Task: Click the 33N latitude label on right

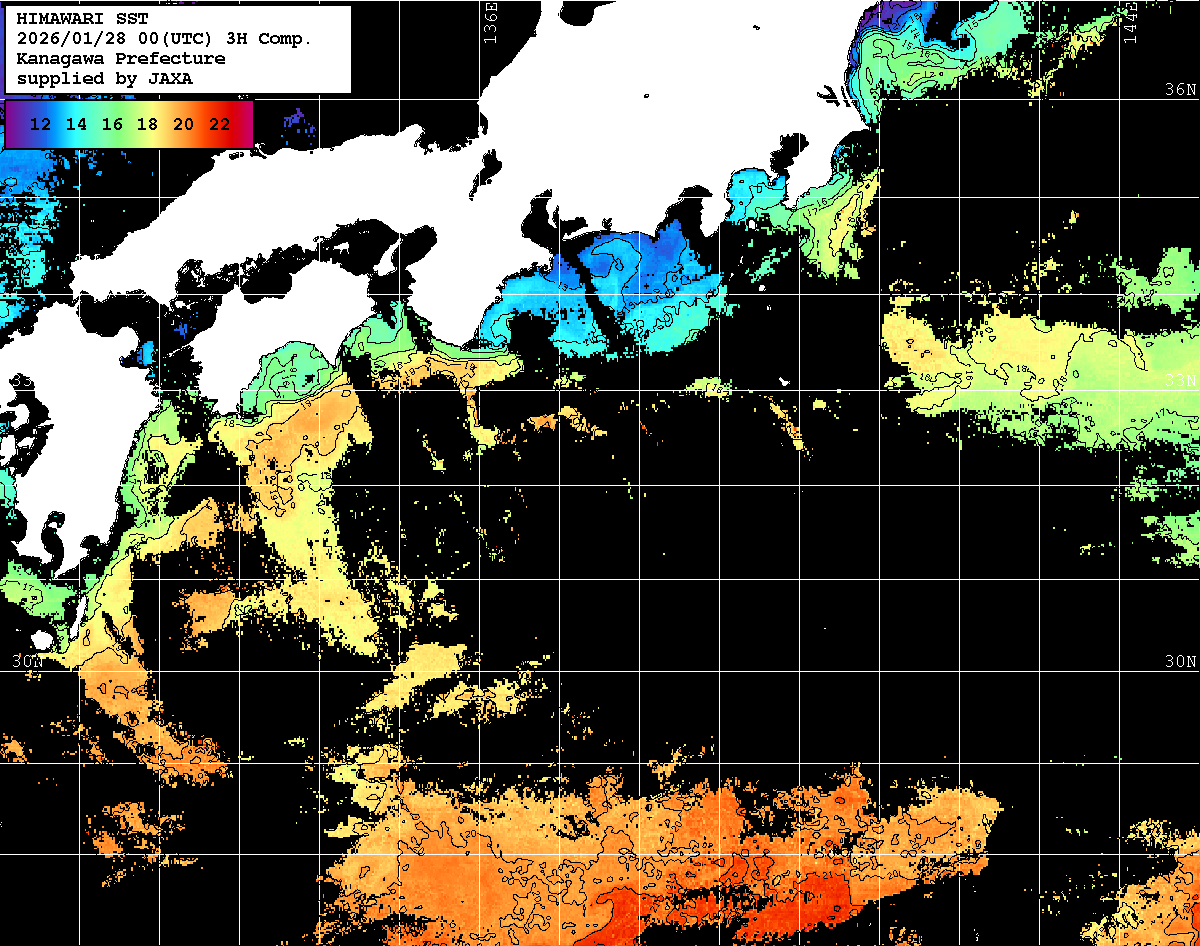Action: pyautogui.click(x=1180, y=380)
